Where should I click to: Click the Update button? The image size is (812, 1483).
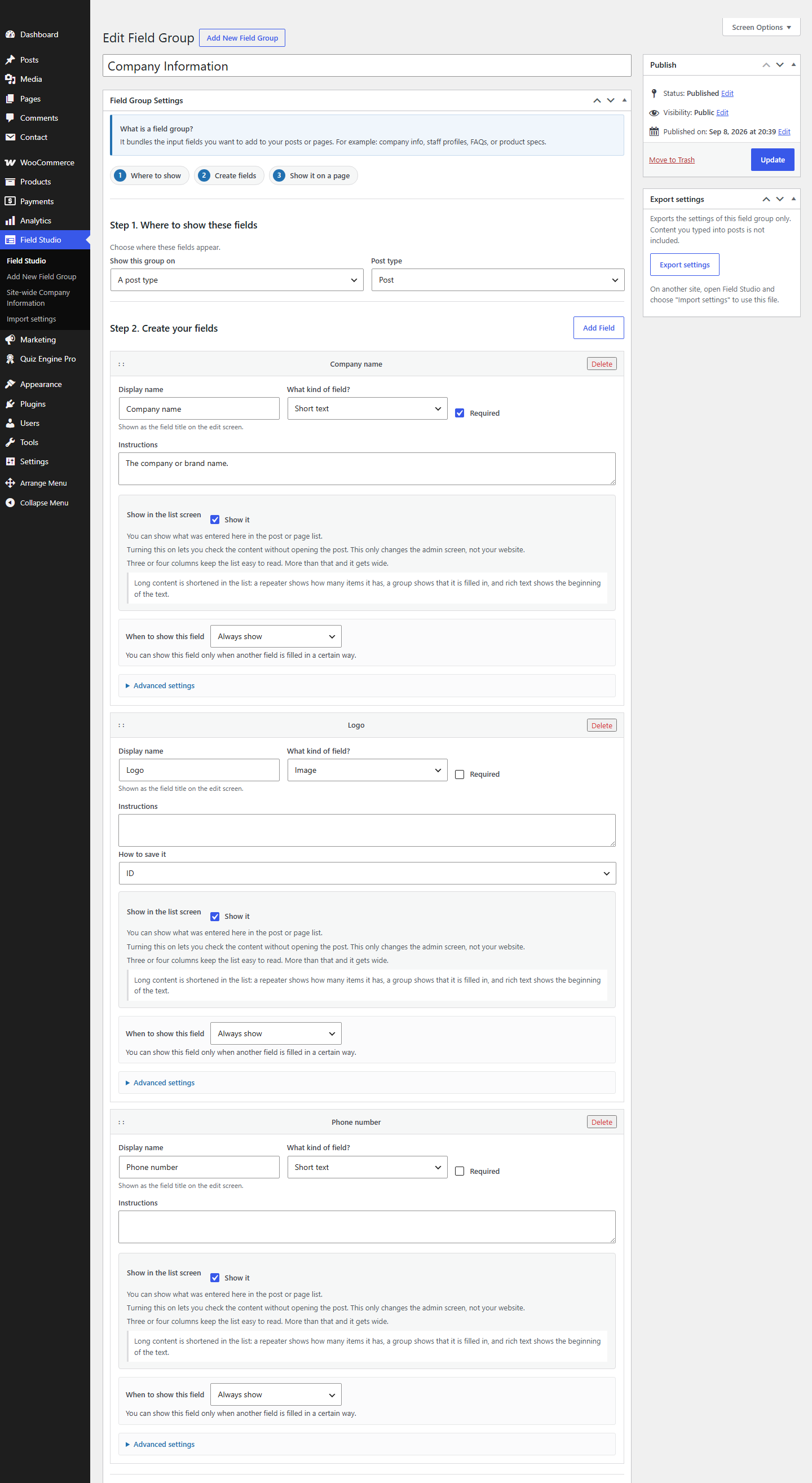pyautogui.click(x=773, y=160)
